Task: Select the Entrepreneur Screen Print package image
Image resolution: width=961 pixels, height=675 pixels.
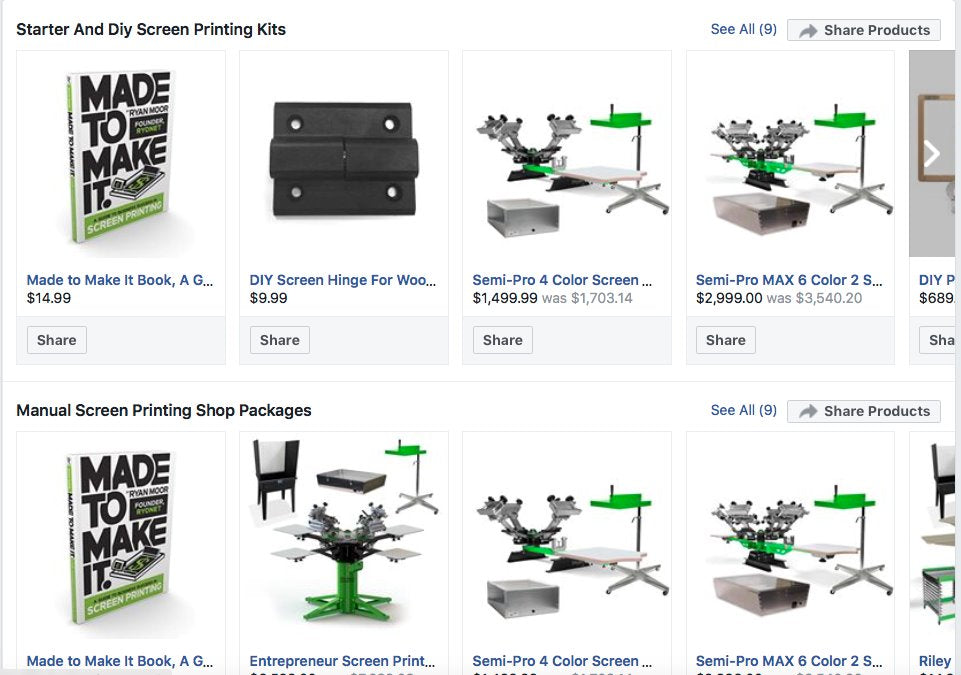Action: click(344, 530)
